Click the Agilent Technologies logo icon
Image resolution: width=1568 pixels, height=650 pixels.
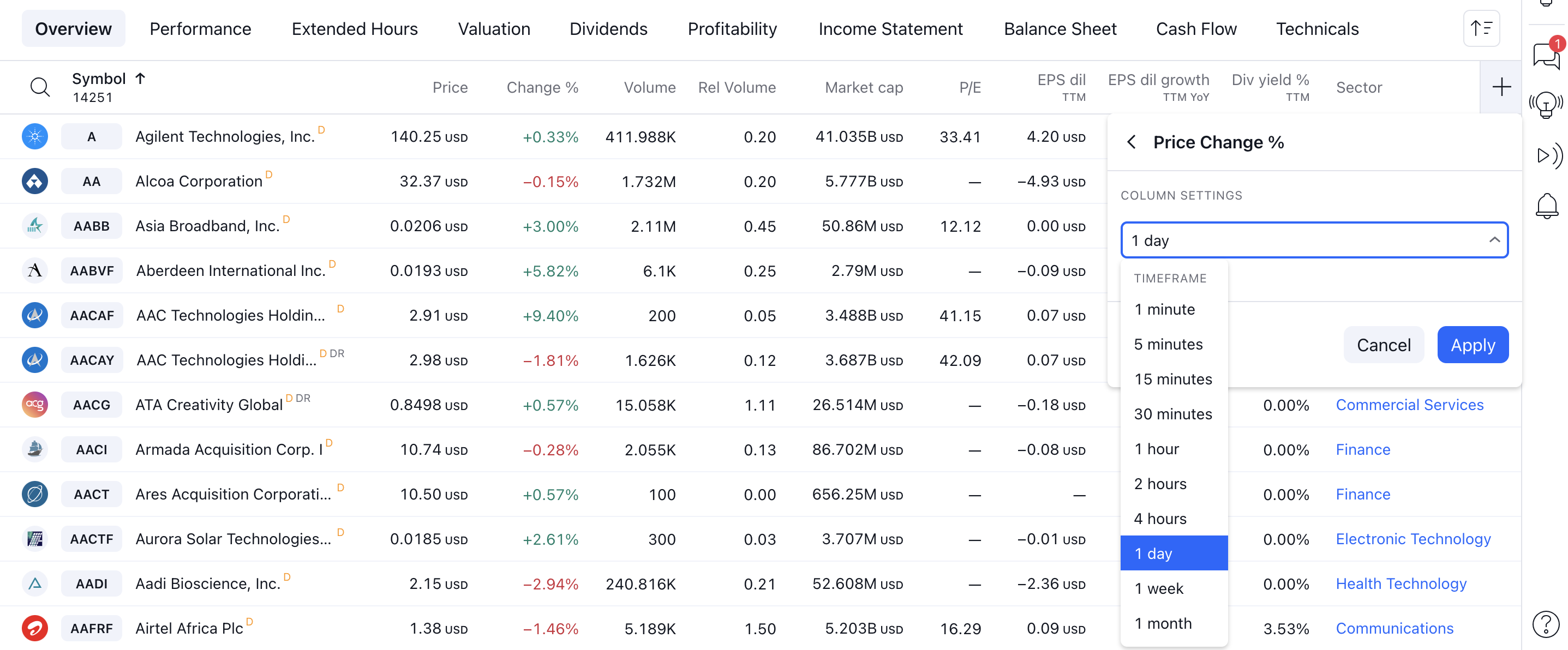[35, 136]
